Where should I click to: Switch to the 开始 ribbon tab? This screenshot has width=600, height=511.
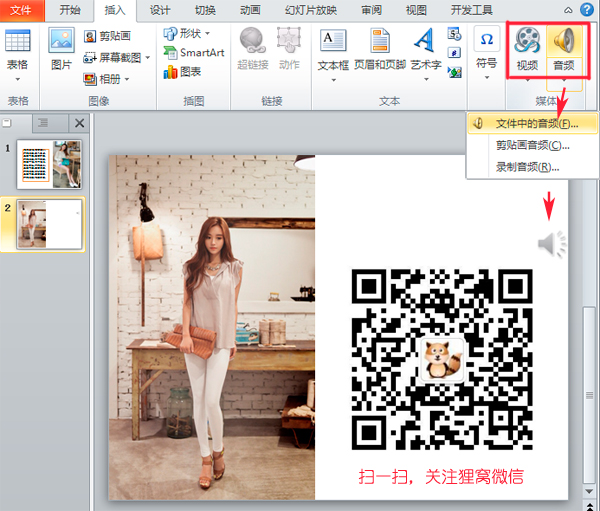coord(70,10)
